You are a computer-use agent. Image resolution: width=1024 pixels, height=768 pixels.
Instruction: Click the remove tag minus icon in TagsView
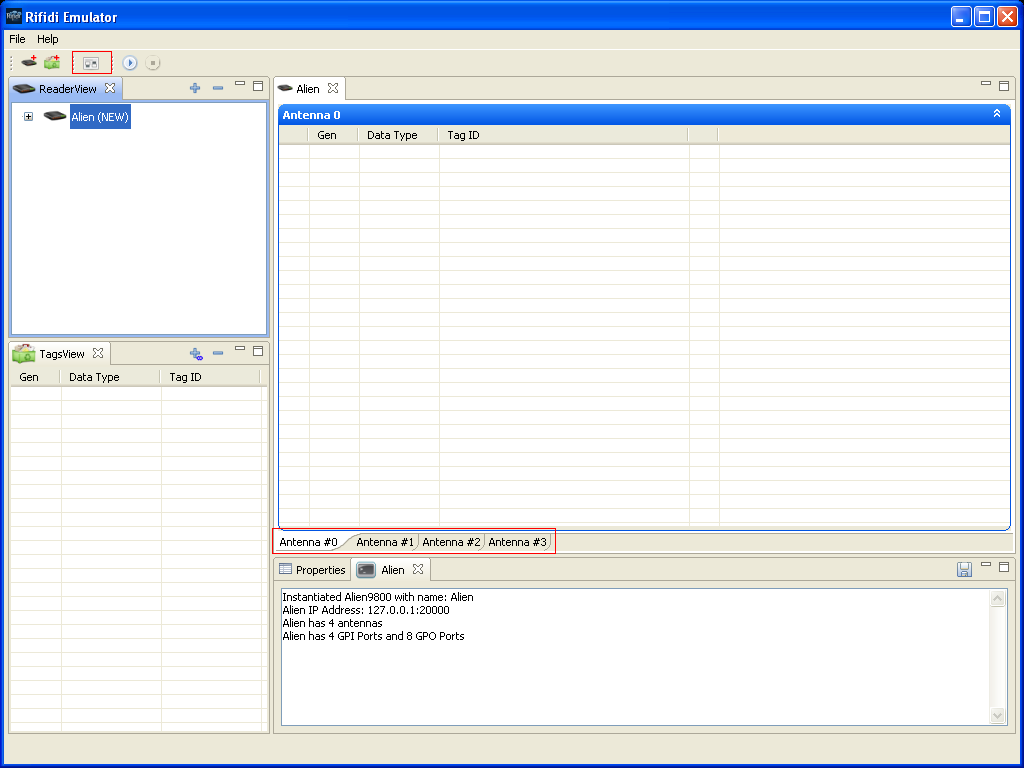[218, 353]
